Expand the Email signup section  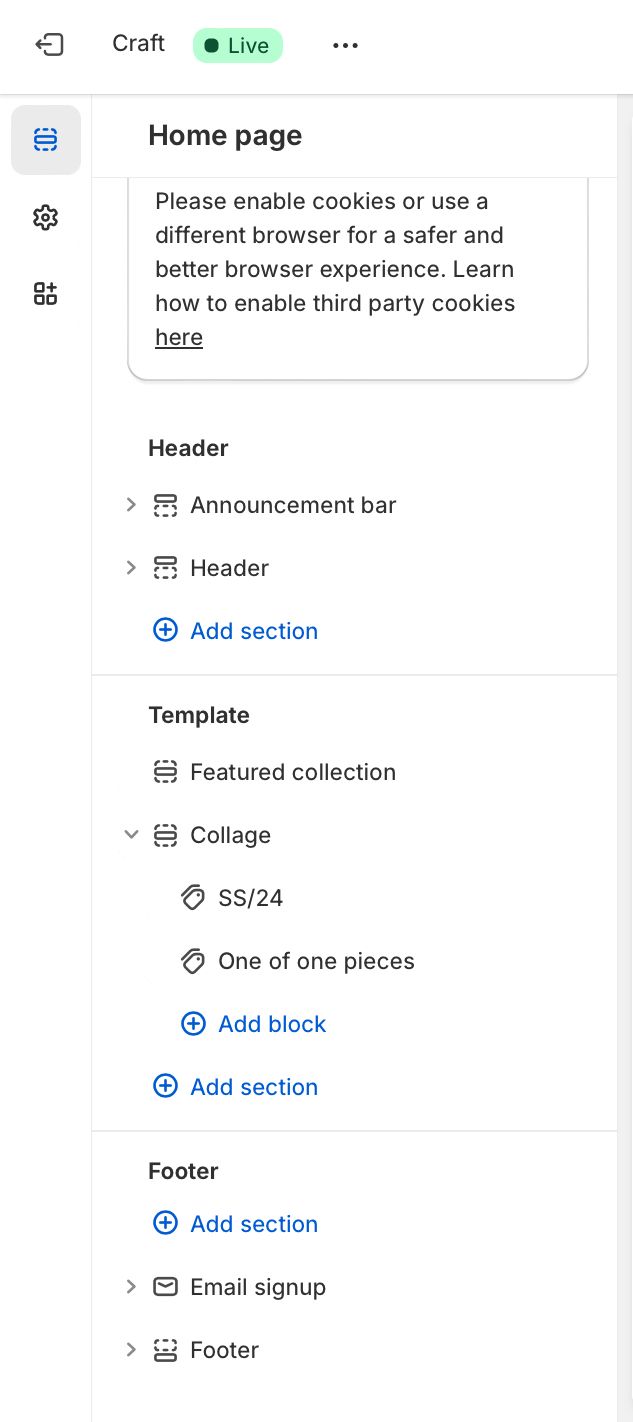click(x=131, y=1287)
